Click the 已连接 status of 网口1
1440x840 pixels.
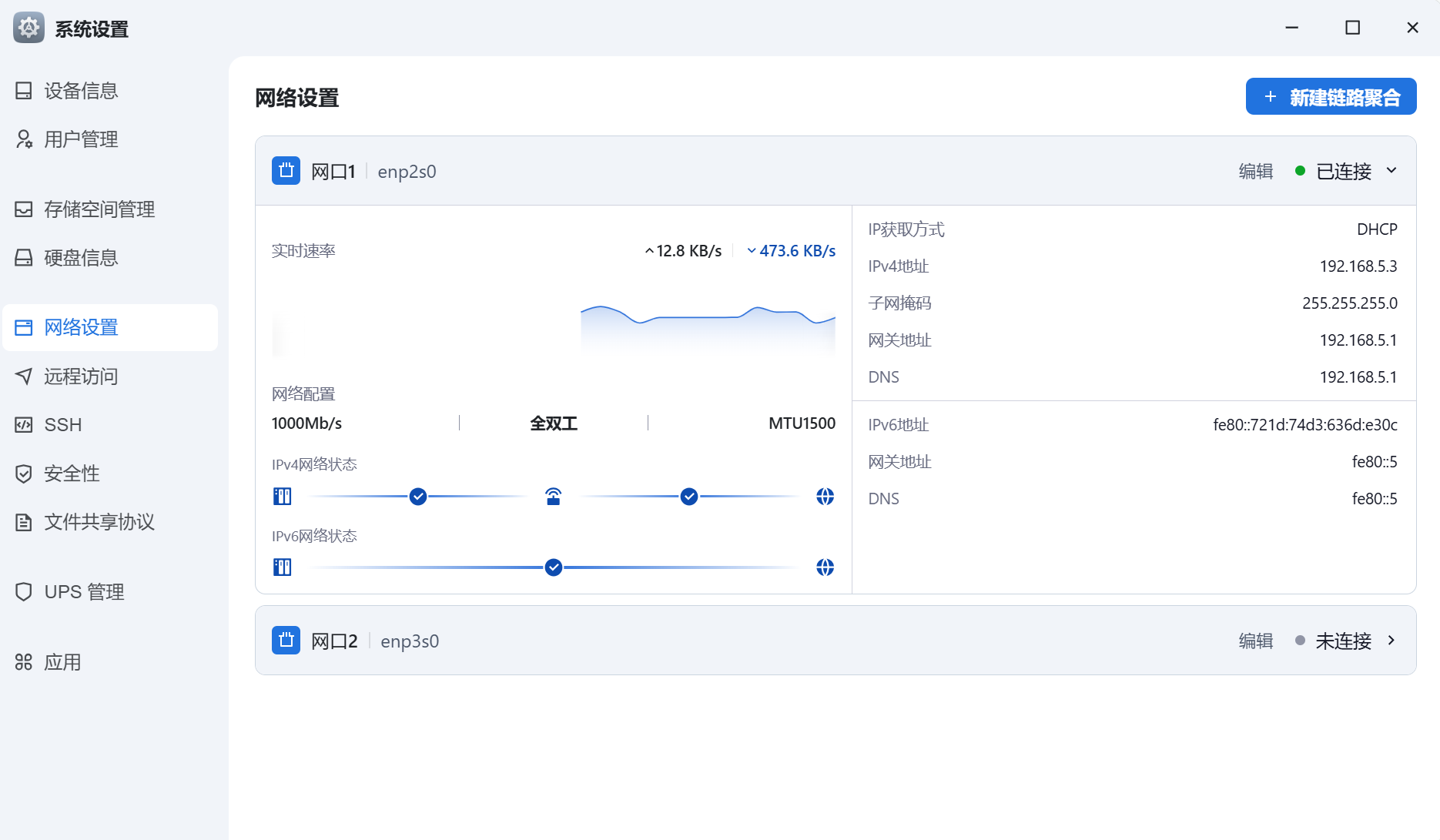pyautogui.click(x=1344, y=171)
